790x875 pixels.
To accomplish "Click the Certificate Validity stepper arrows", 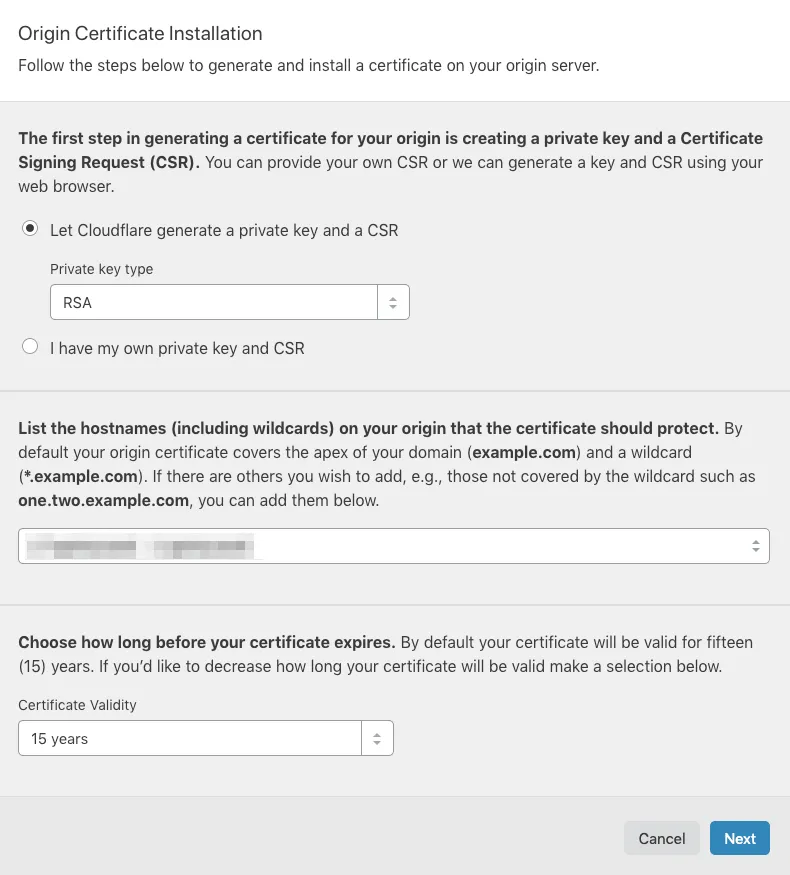I will [377, 736].
